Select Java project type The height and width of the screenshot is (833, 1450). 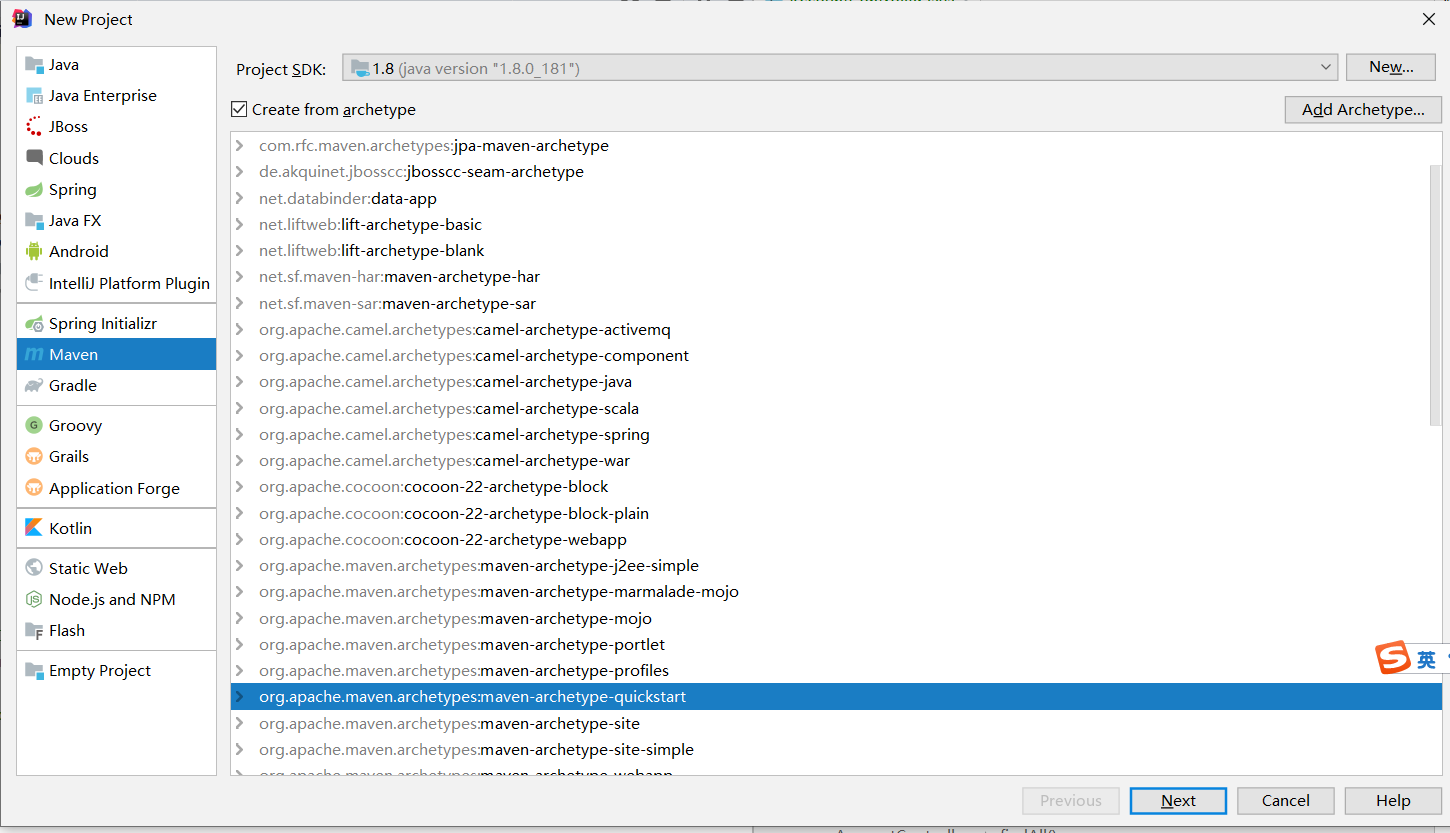(x=116, y=65)
